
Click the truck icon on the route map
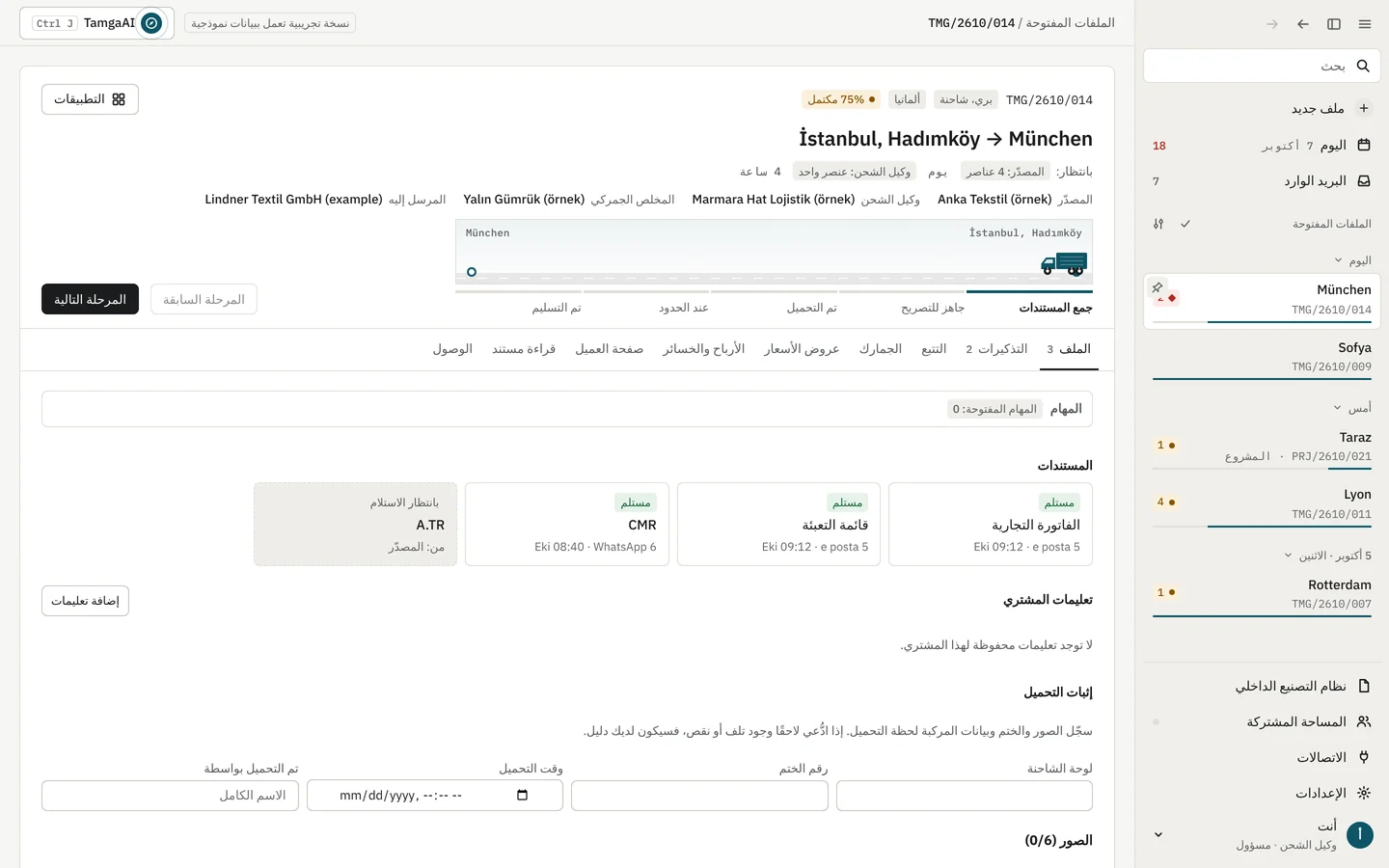click(x=1064, y=263)
